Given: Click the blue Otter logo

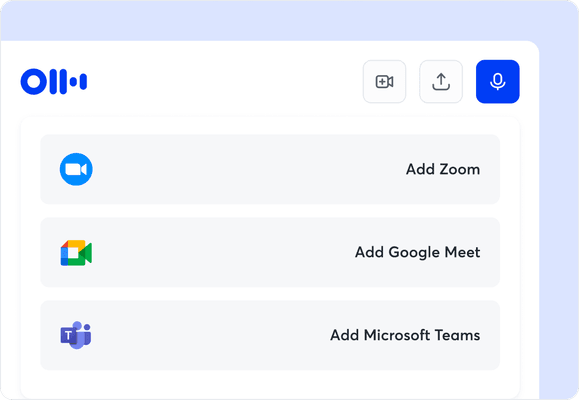Looking at the screenshot, I should click(x=54, y=81).
